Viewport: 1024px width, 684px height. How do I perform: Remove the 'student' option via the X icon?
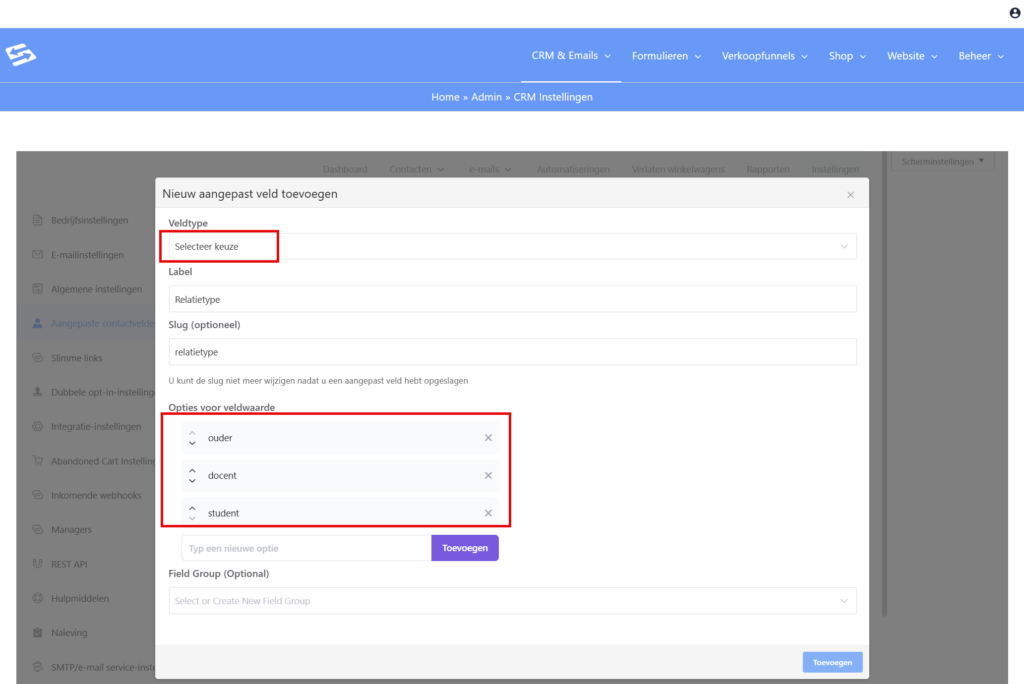coord(488,513)
